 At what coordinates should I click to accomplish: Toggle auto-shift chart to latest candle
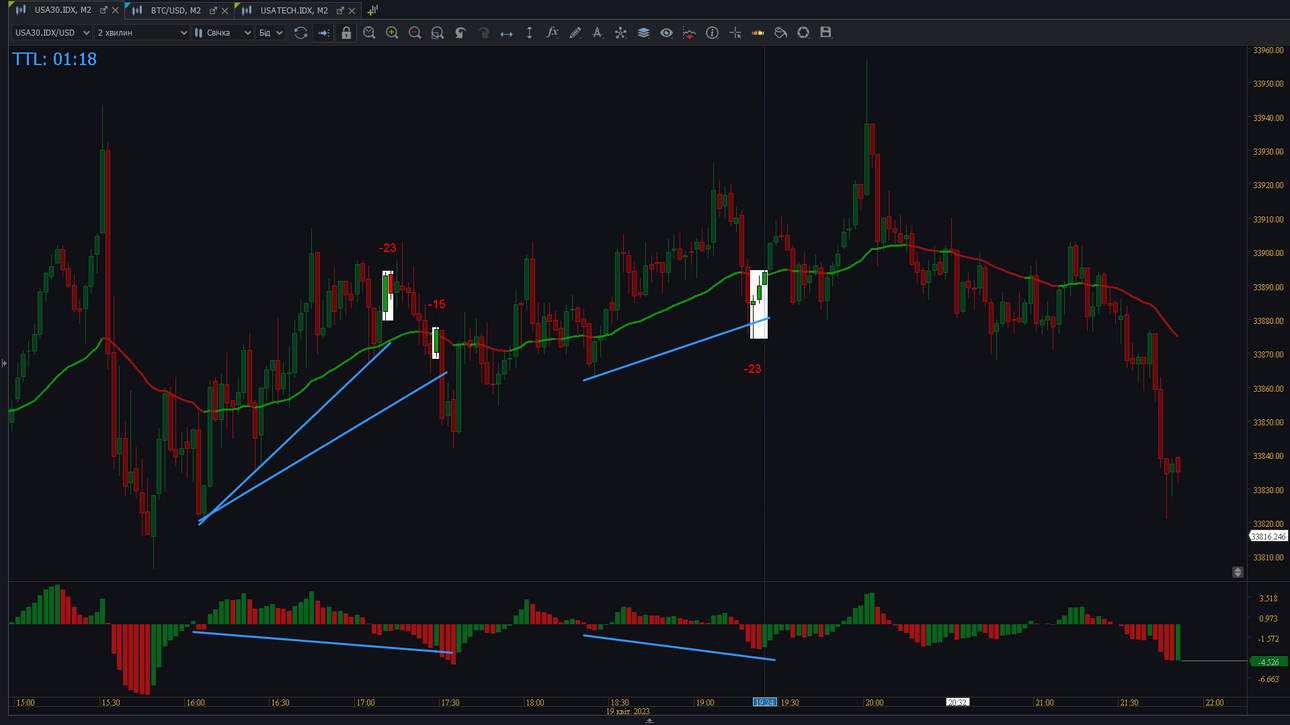(x=323, y=33)
